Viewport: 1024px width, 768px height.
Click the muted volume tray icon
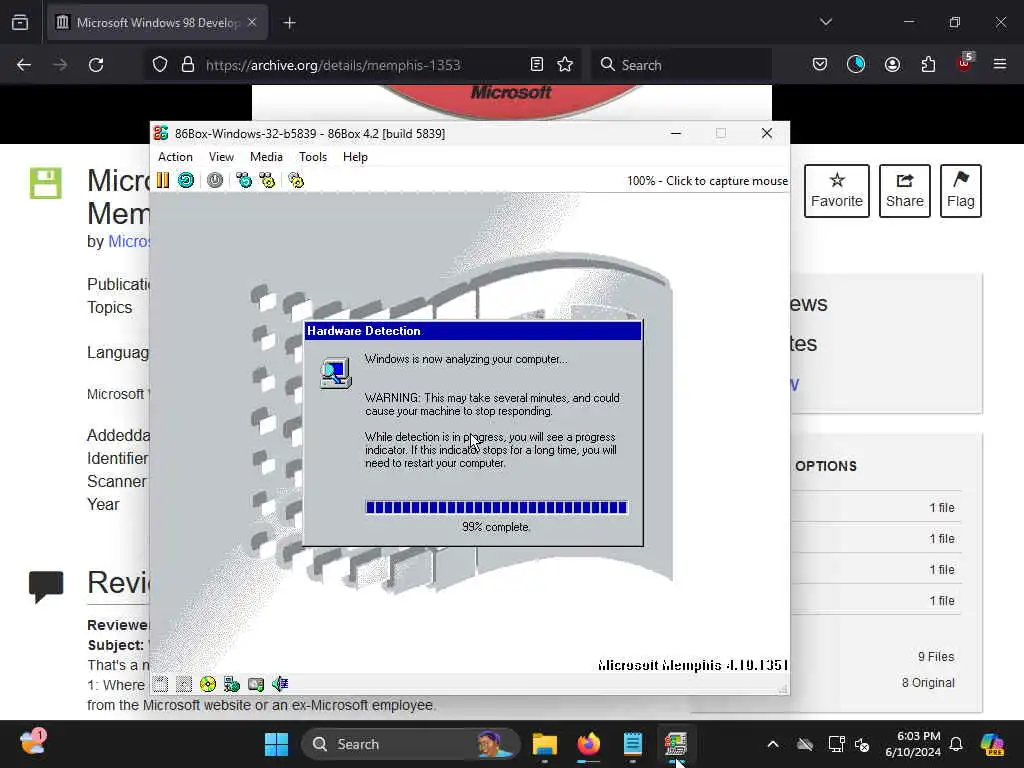(862, 744)
